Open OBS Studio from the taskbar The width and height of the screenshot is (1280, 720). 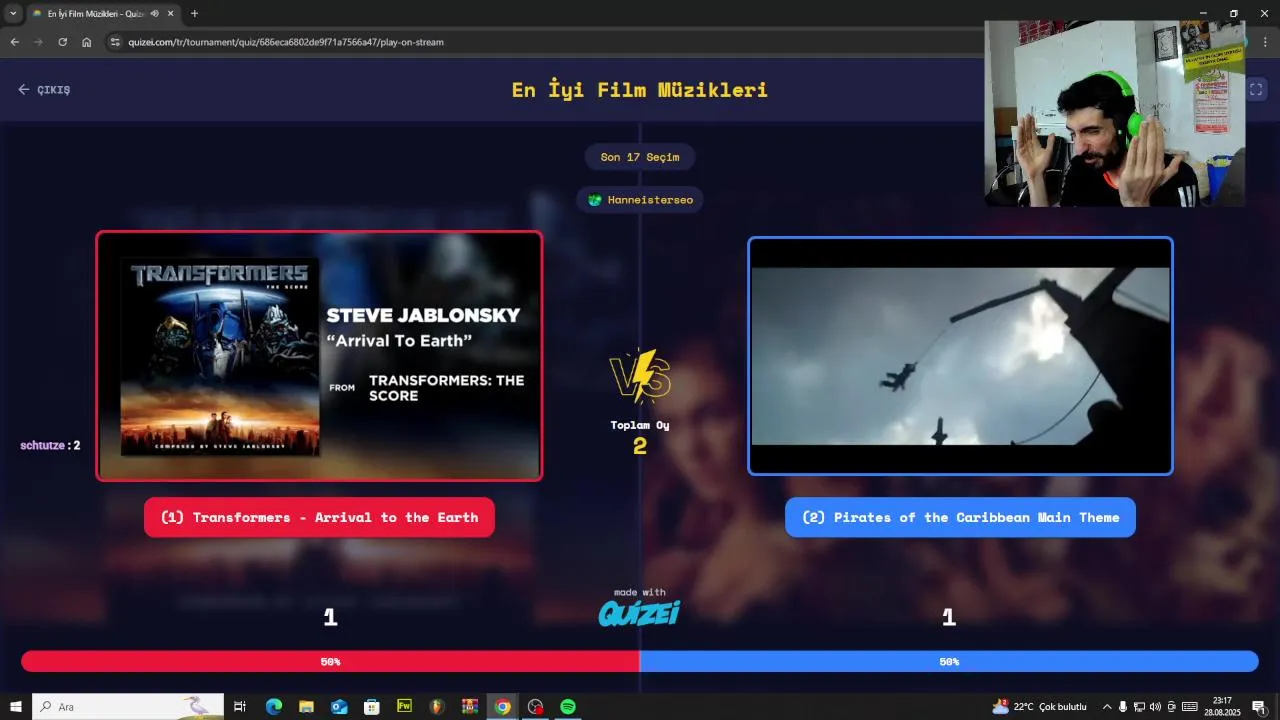(536, 707)
